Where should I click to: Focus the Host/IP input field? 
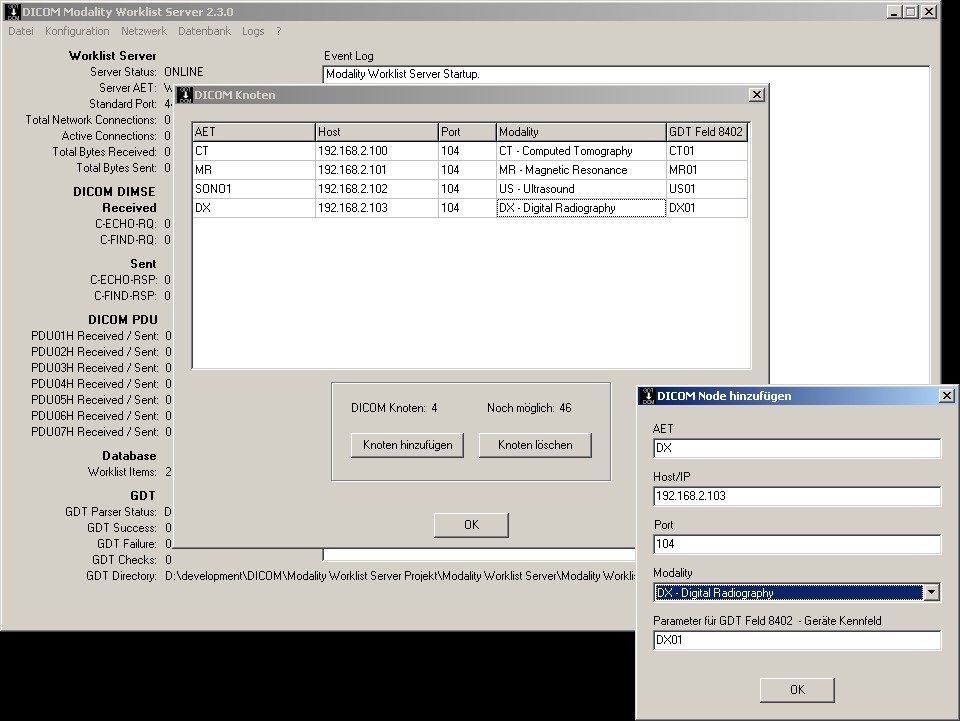(x=796, y=497)
